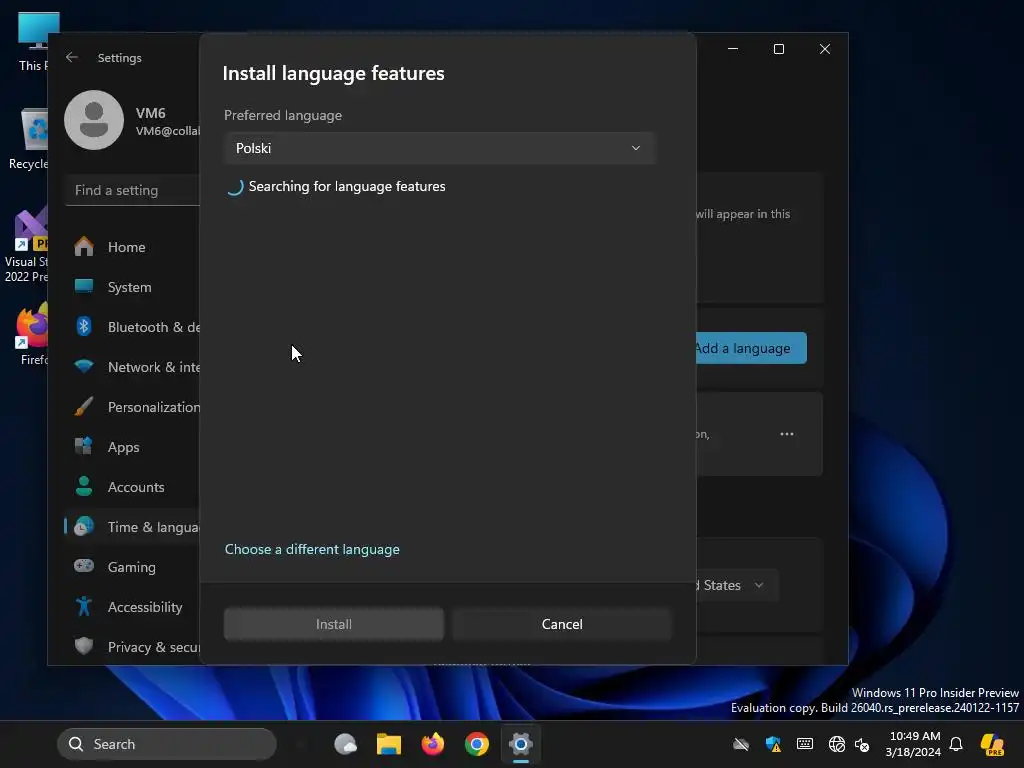The image size is (1024, 768).
Task: Open the three-dots language options menu
Action: 787,434
